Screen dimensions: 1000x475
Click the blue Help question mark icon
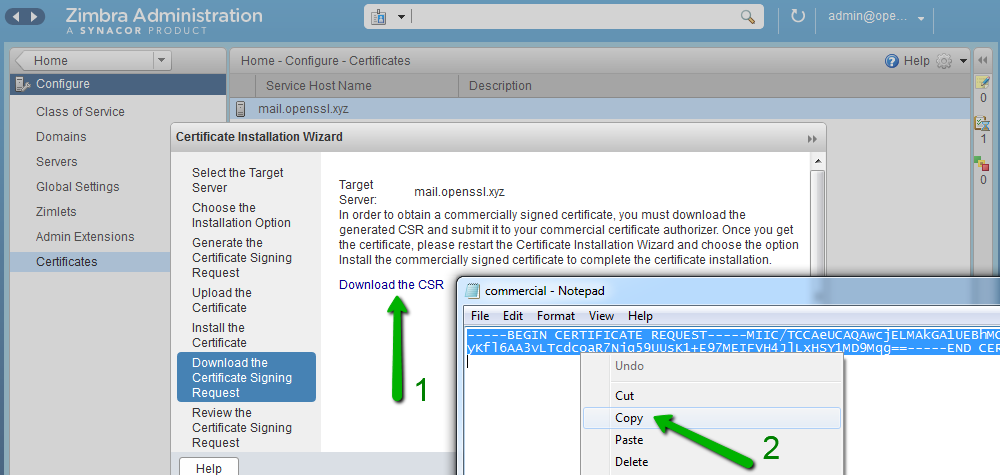[891, 61]
